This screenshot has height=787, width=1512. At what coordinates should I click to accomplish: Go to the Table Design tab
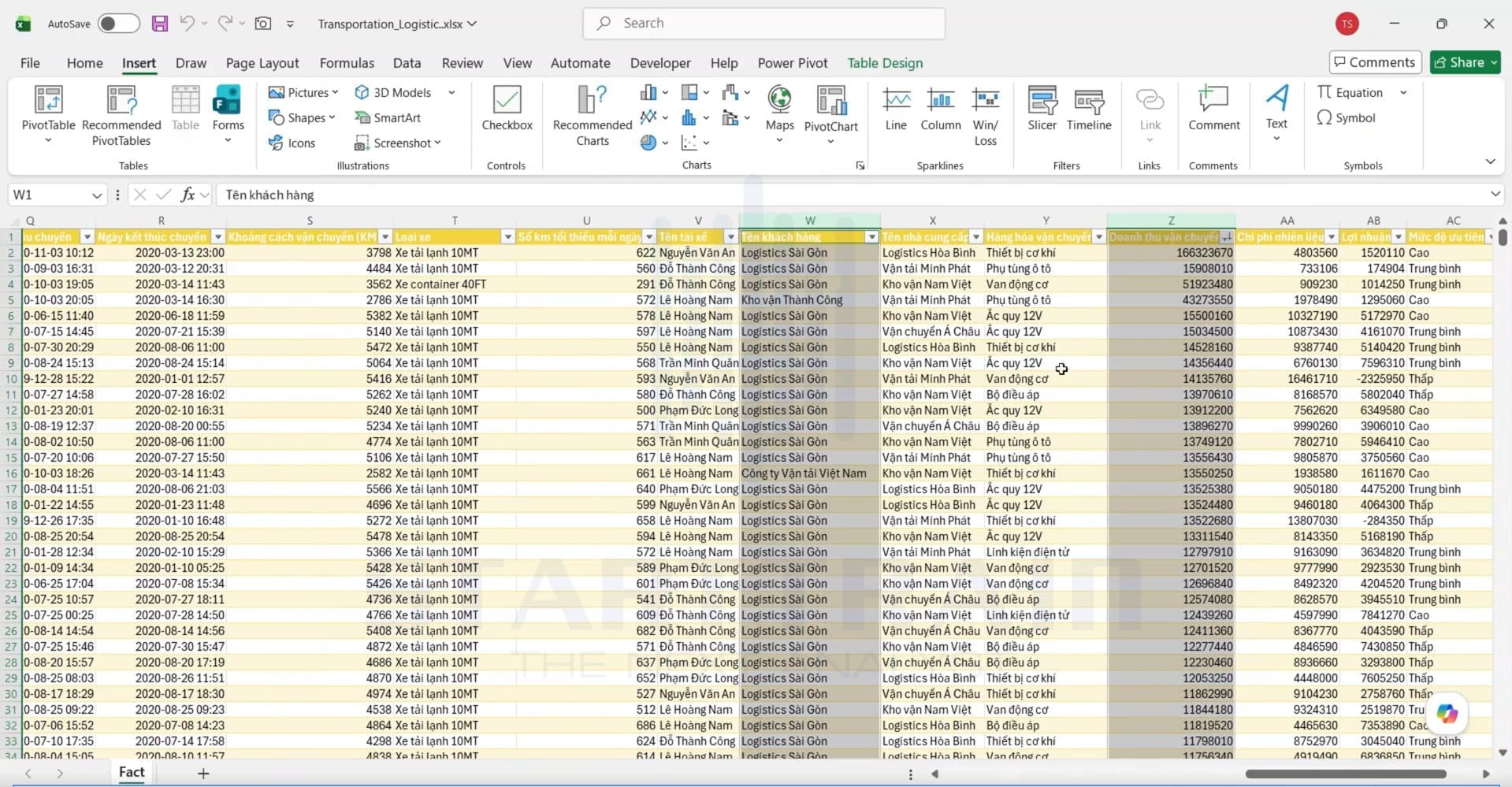[x=885, y=63]
